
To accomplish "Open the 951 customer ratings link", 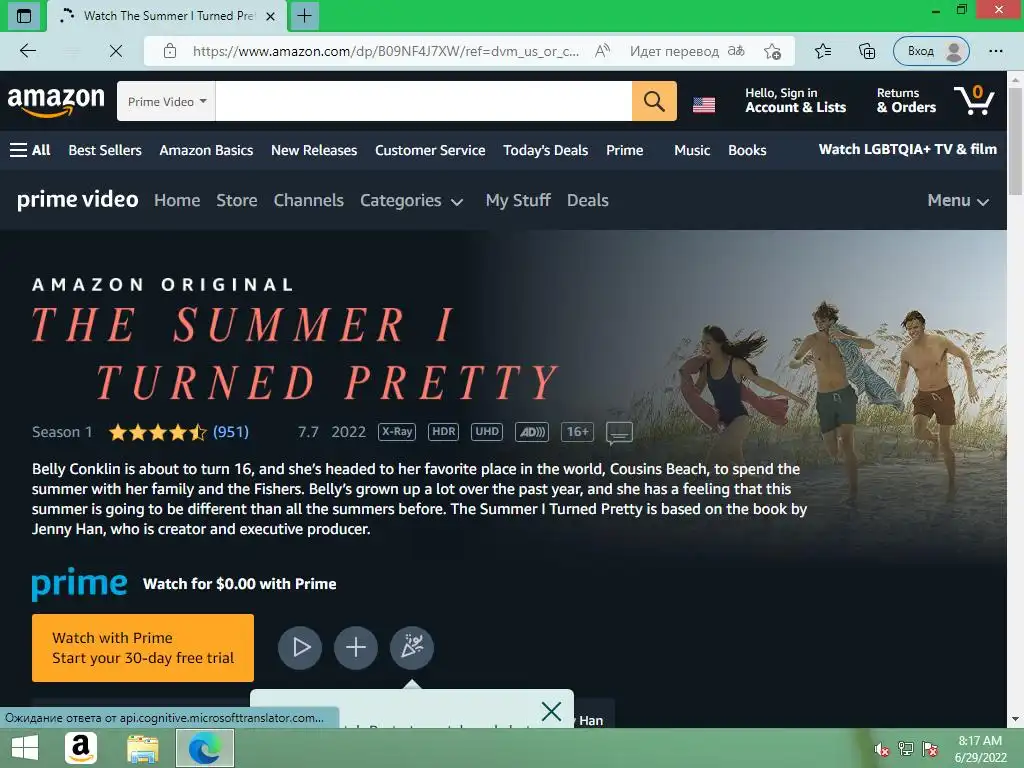I will pos(231,432).
